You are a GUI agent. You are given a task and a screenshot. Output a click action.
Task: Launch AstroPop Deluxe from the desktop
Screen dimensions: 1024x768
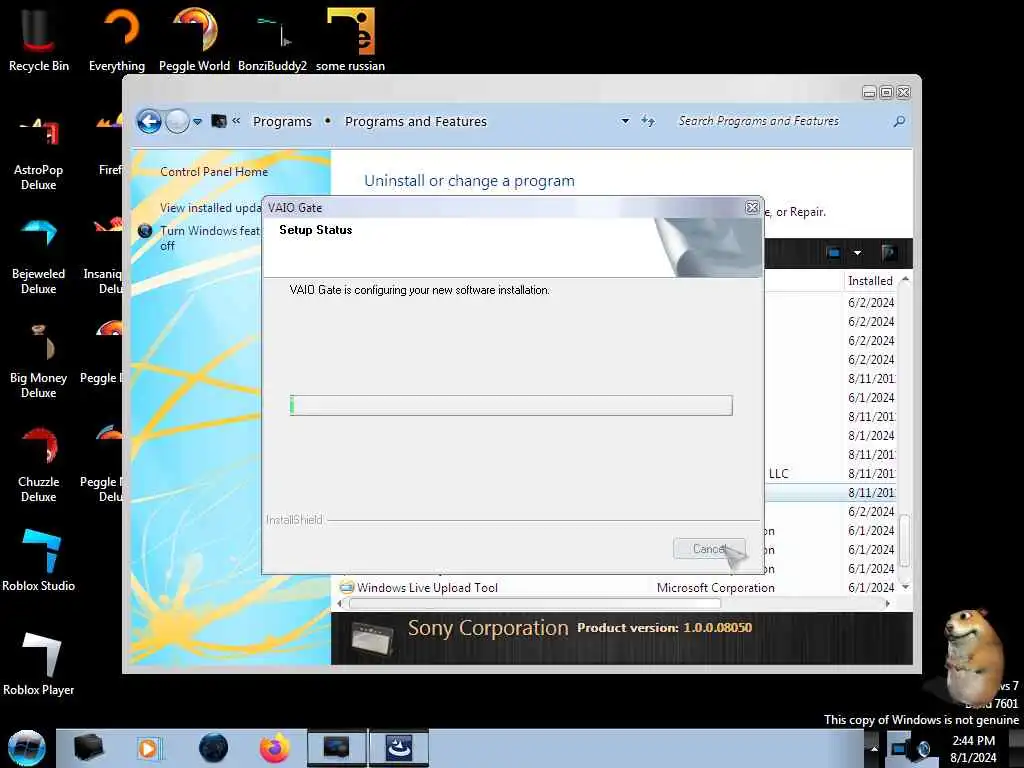(x=39, y=153)
